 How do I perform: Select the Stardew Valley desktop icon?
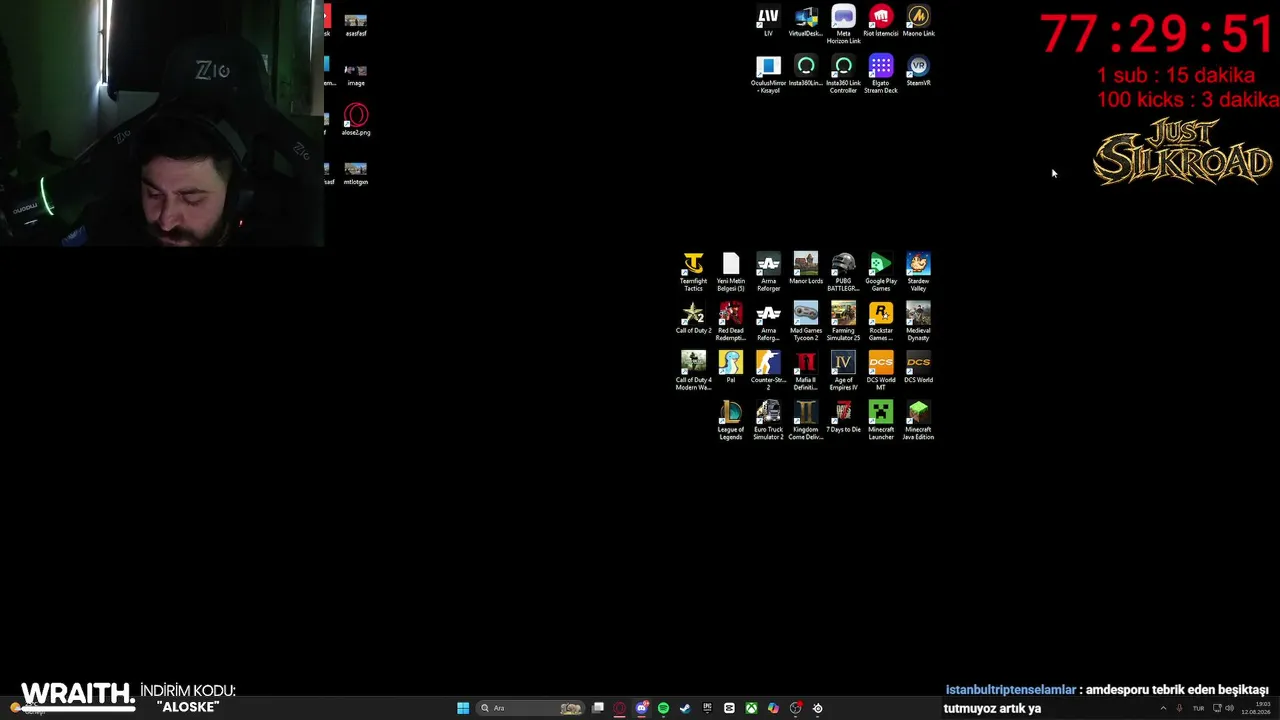(x=918, y=269)
